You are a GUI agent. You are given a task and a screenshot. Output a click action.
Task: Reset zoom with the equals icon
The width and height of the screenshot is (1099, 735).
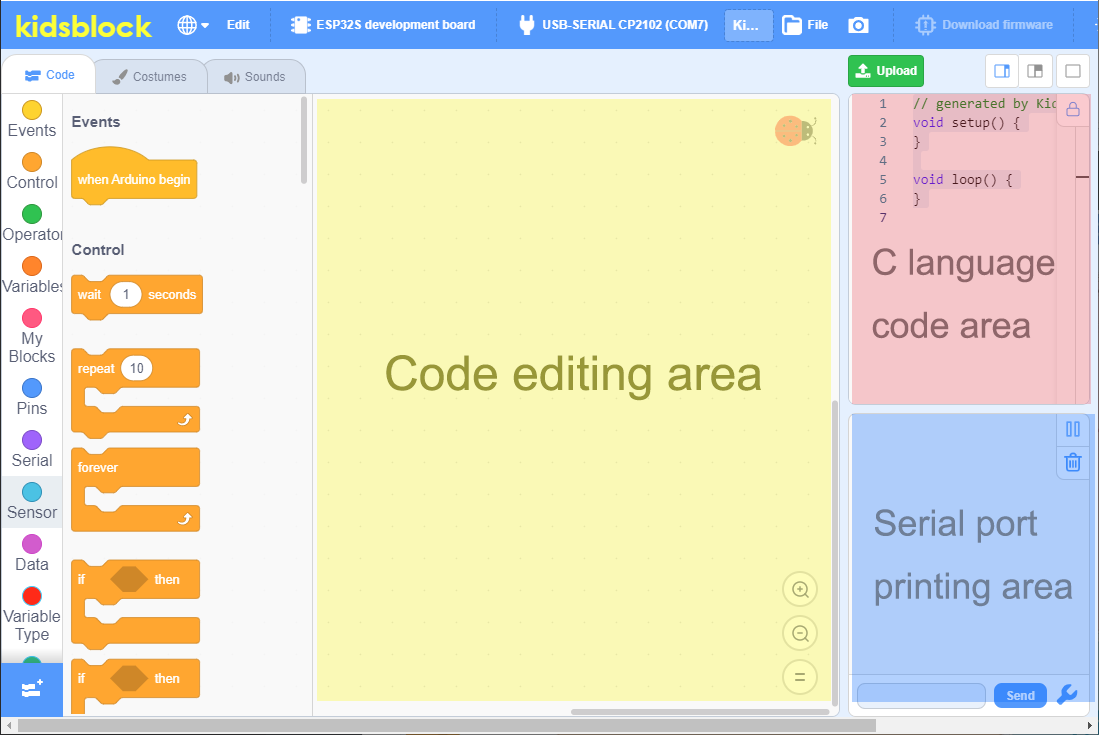coord(800,678)
